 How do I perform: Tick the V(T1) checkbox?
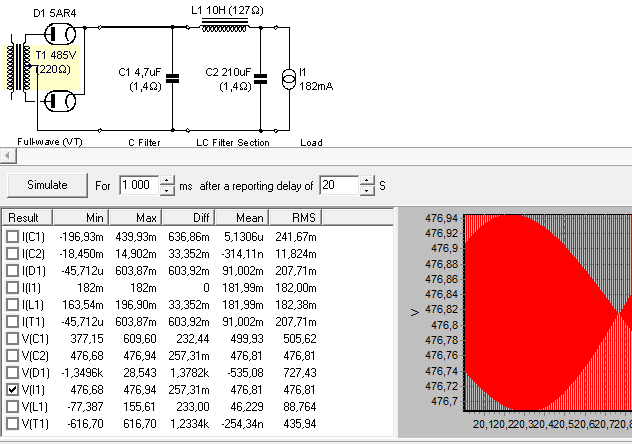pos(12,423)
